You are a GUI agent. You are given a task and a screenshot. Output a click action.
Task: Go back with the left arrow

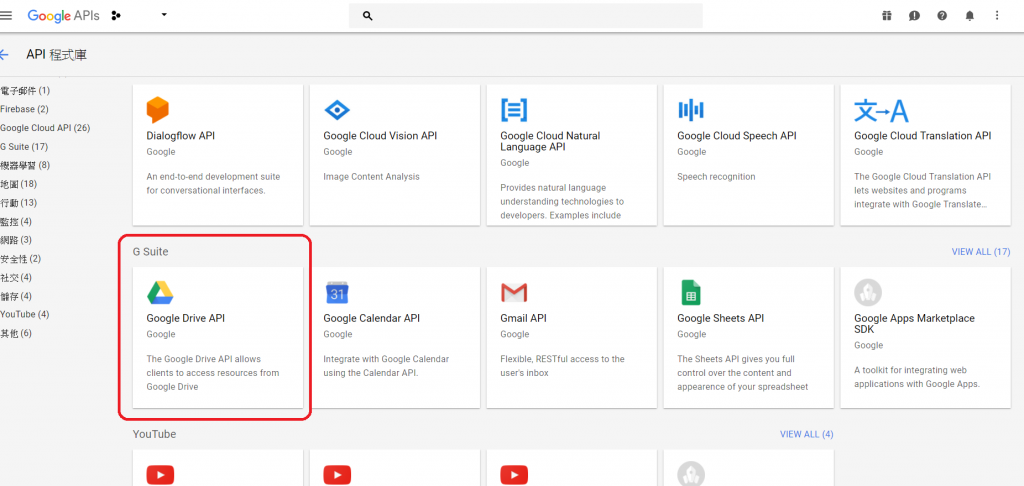pos(5,54)
